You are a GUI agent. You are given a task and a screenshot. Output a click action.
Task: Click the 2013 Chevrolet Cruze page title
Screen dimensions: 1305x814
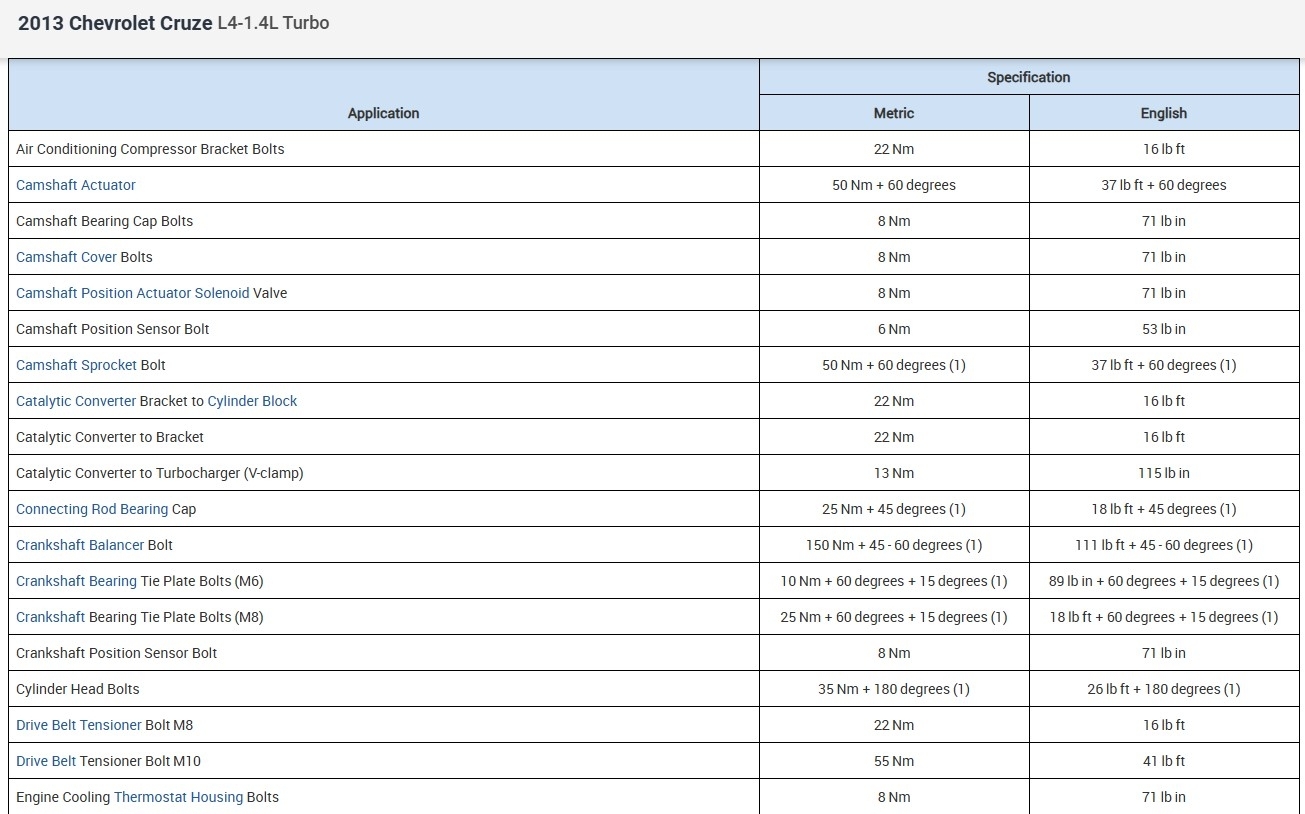click(115, 23)
